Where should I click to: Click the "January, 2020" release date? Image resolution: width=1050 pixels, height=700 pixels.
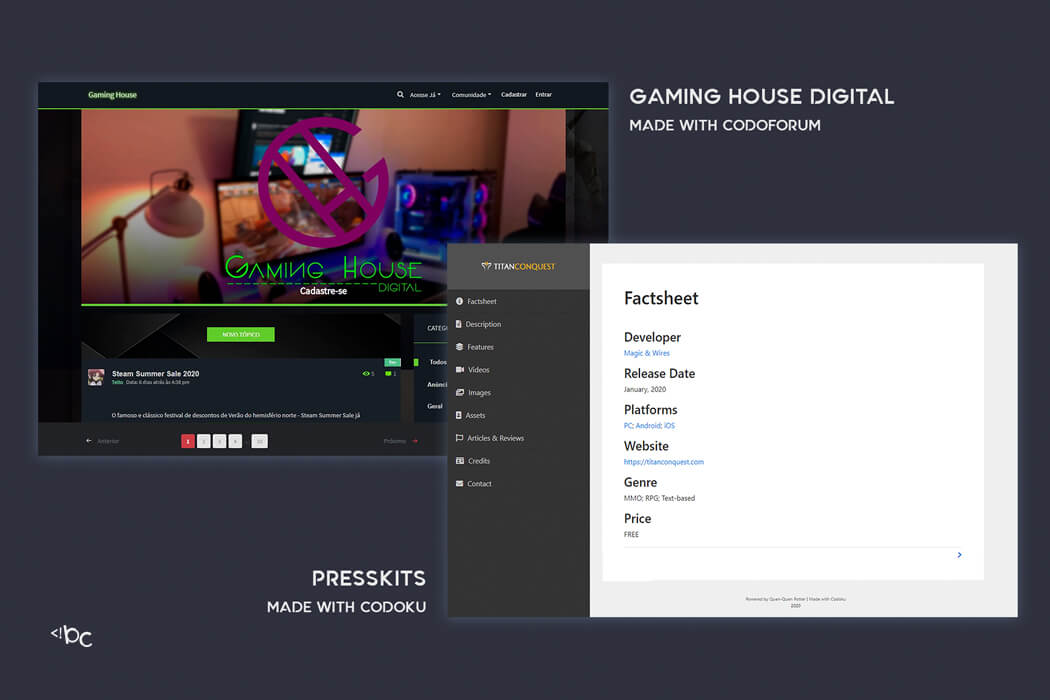point(645,389)
